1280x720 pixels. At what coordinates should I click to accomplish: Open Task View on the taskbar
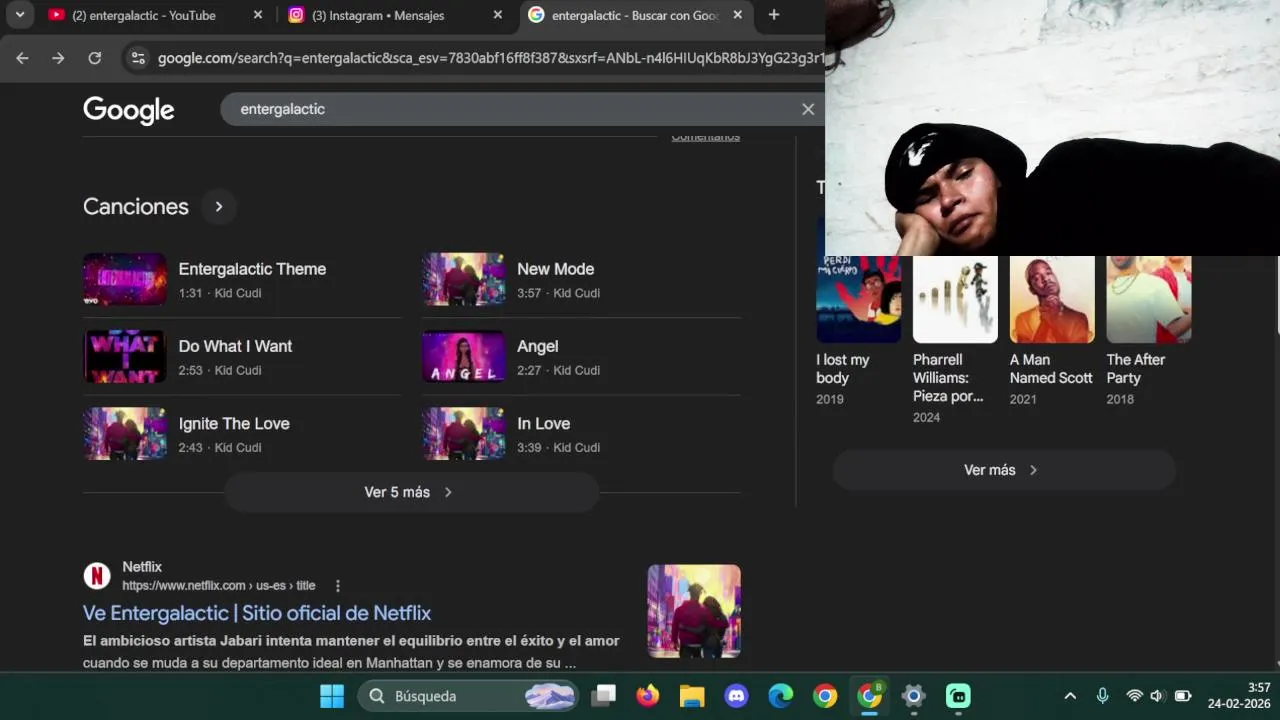click(604, 696)
